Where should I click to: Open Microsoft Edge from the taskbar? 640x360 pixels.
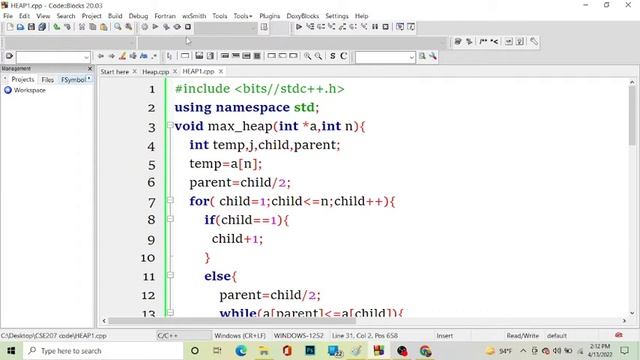point(241,351)
